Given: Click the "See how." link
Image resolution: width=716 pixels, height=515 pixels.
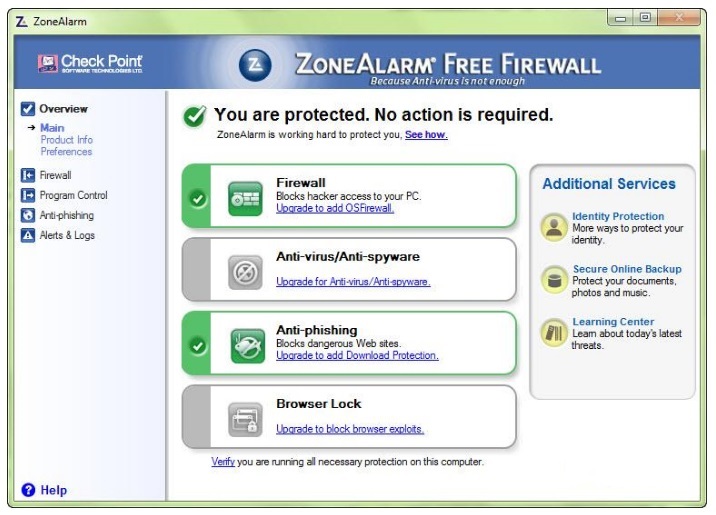Looking at the screenshot, I should tap(426, 134).
